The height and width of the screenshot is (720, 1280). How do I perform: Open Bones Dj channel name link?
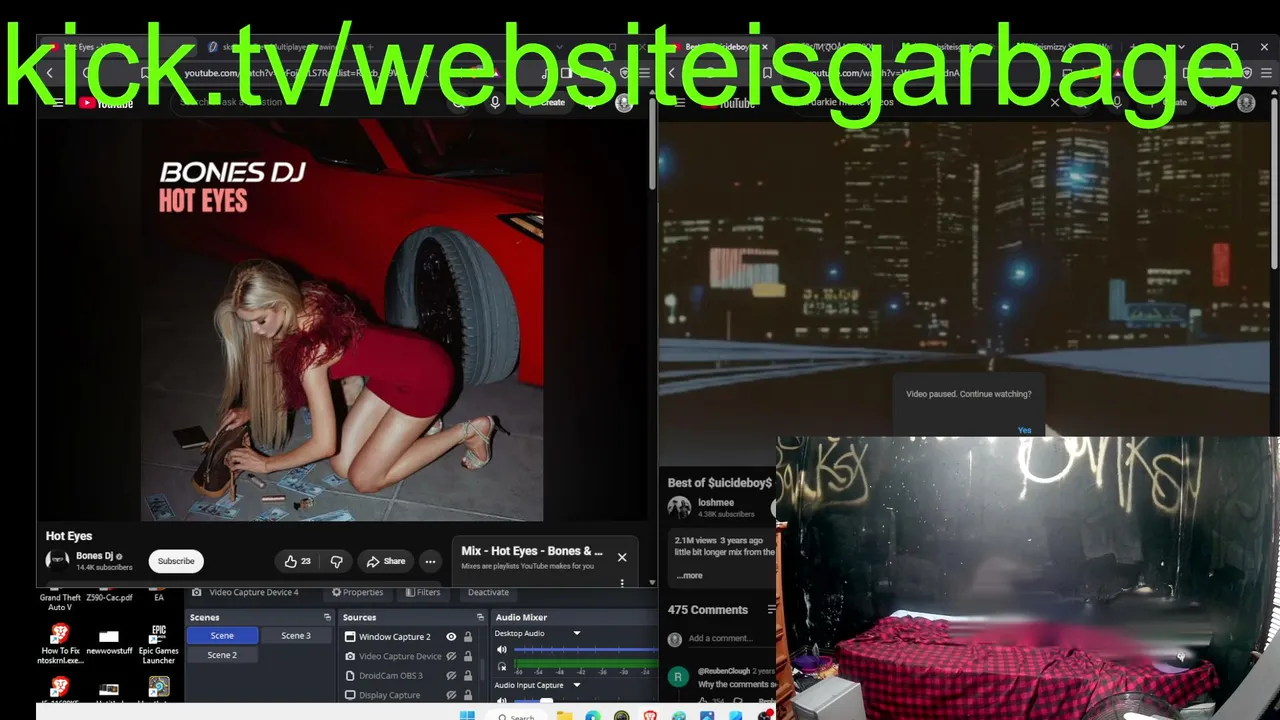(x=95, y=556)
